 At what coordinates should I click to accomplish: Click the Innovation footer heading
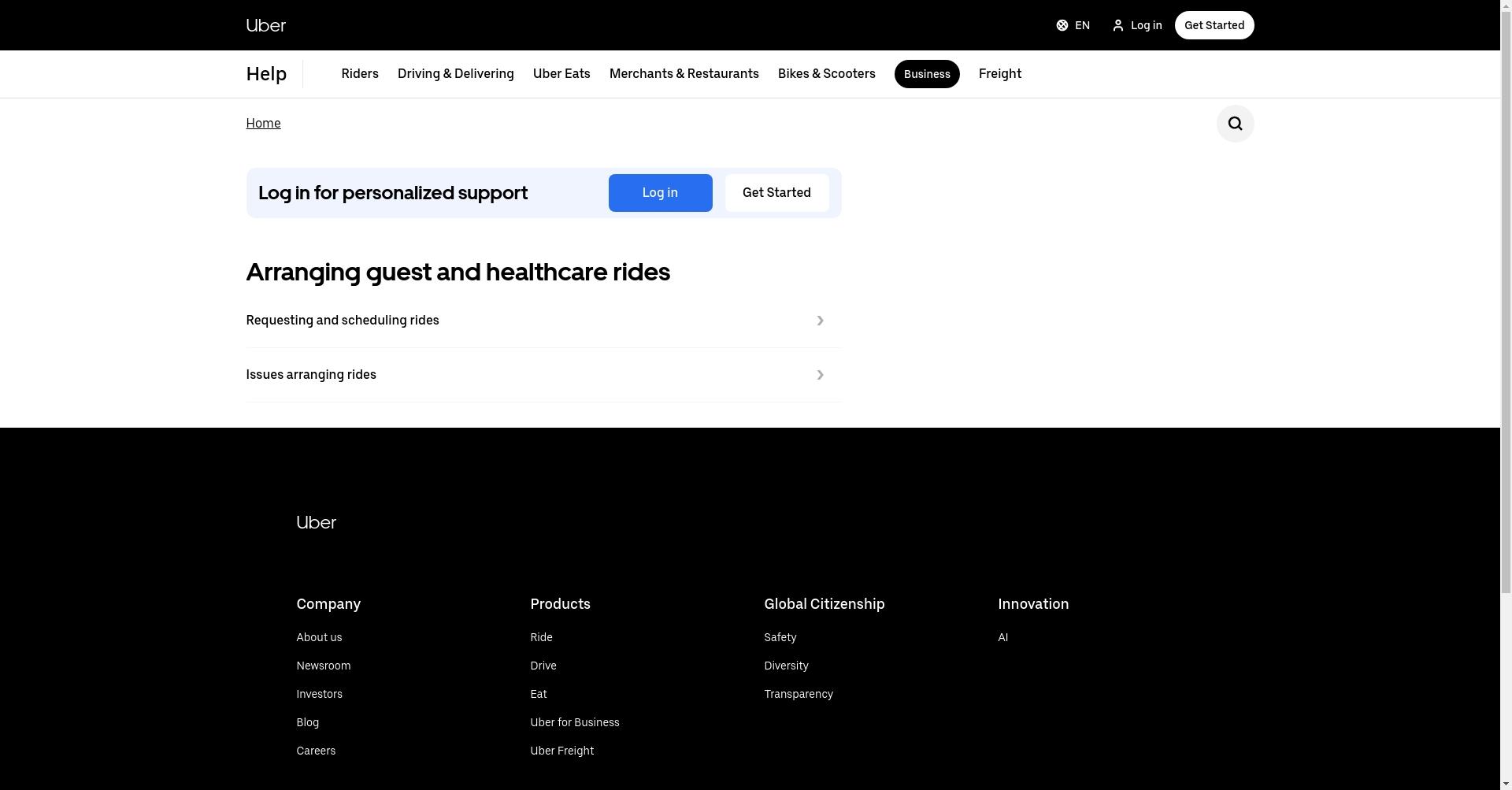pyautogui.click(x=1033, y=604)
